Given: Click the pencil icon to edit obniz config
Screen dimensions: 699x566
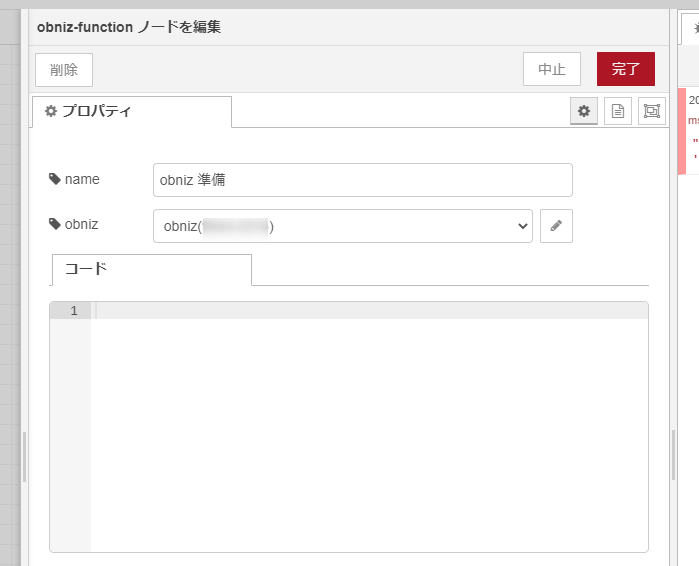Looking at the screenshot, I should 556,226.
